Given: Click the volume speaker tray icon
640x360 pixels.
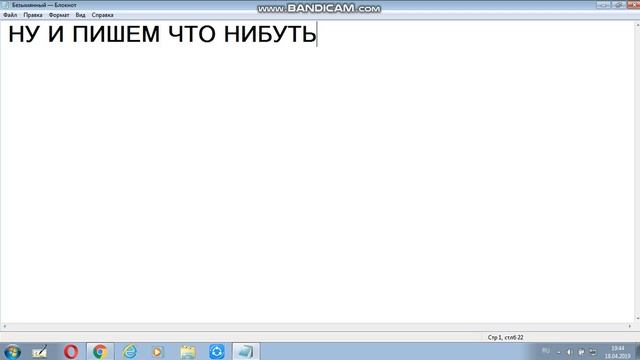Looking at the screenshot, I should [569, 352].
